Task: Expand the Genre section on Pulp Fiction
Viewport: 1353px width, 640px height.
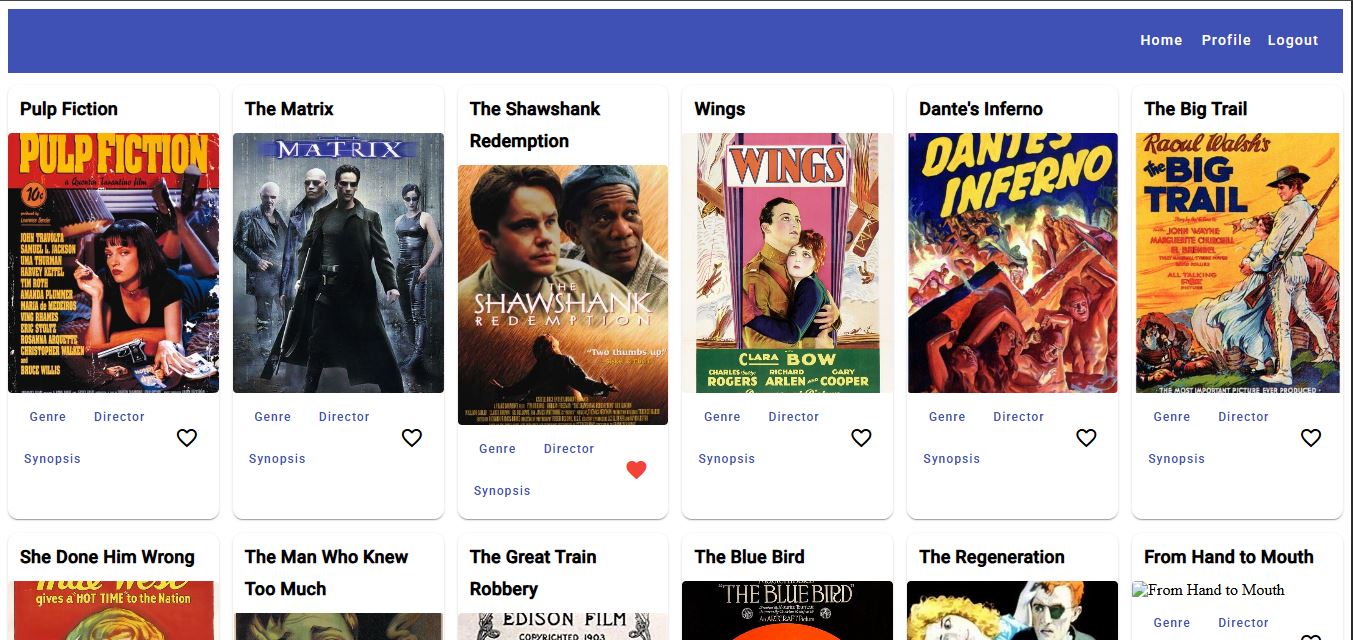Action: 47,417
